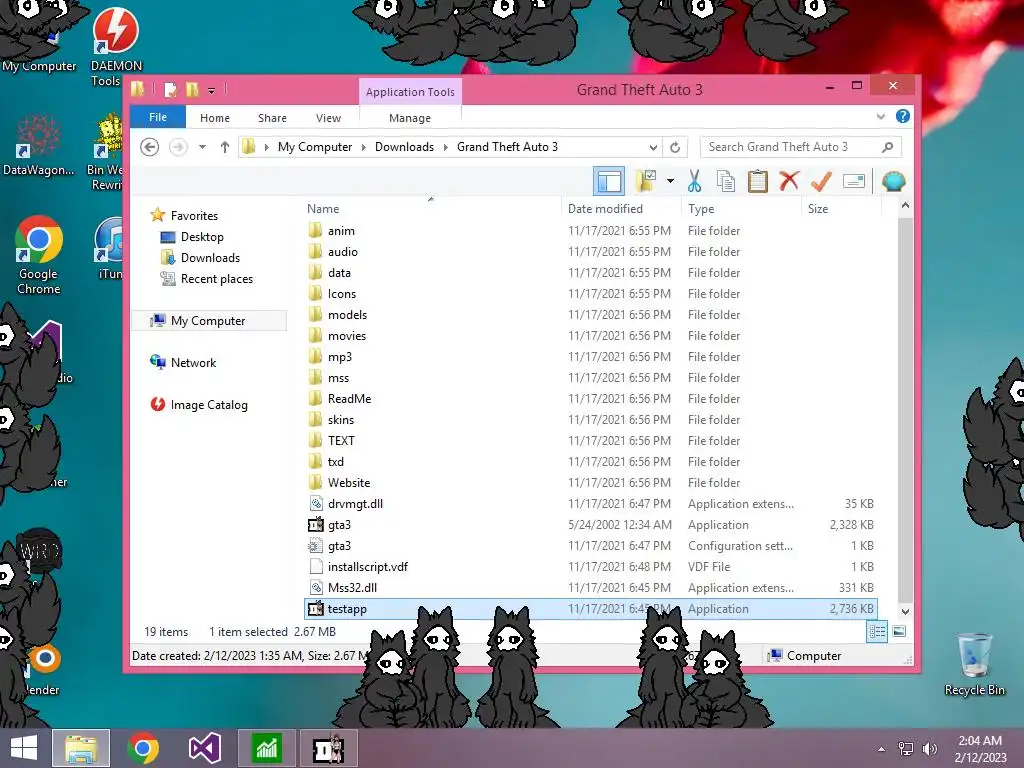Open Visual Studio from the taskbar
This screenshot has height=768, width=1024.
(204, 749)
